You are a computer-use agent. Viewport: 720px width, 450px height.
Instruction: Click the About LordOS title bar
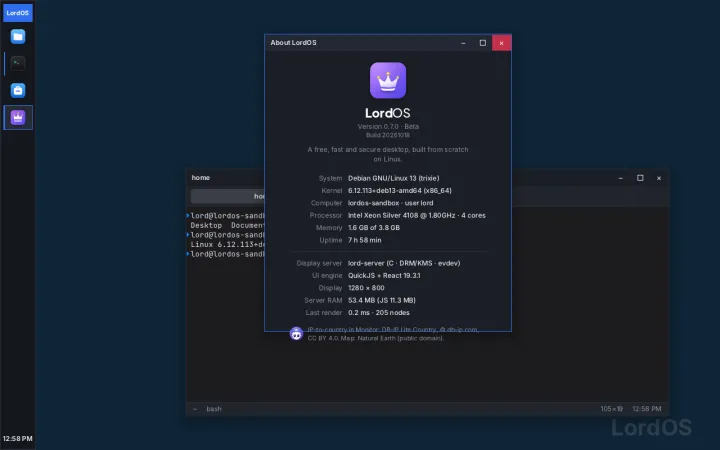[358, 43]
